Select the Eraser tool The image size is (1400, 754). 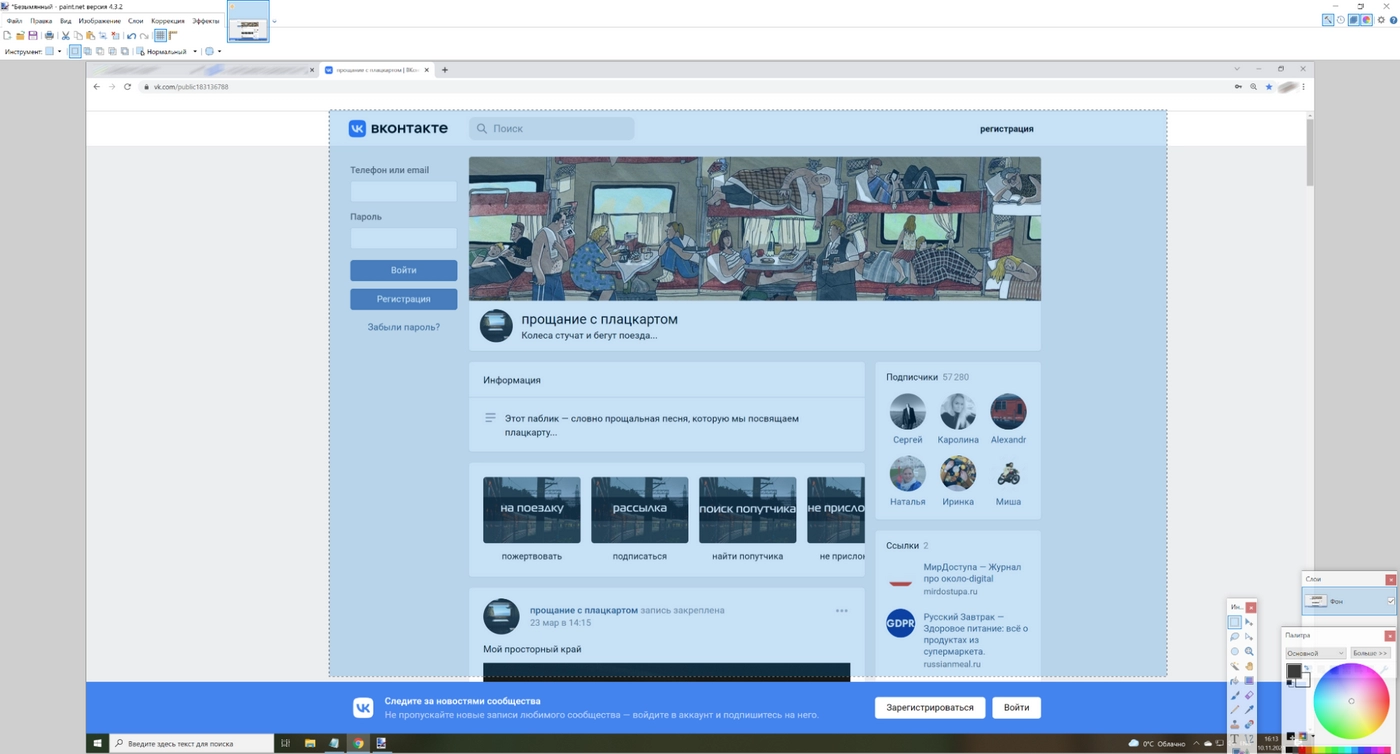click(x=1249, y=695)
